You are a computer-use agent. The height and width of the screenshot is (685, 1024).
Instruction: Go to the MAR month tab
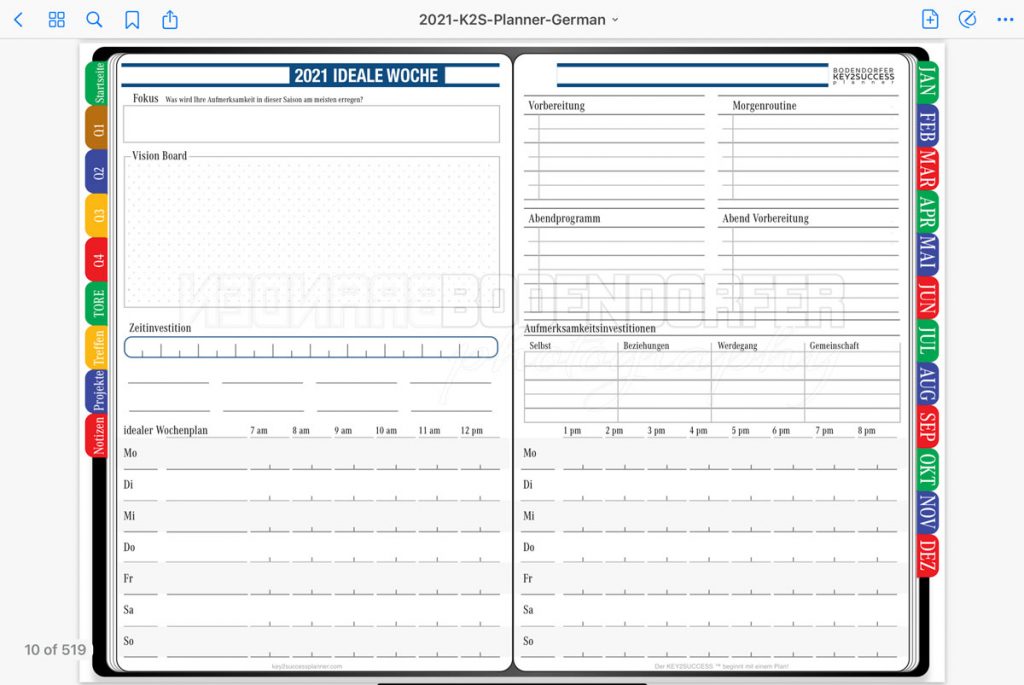pyautogui.click(x=927, y=168)
